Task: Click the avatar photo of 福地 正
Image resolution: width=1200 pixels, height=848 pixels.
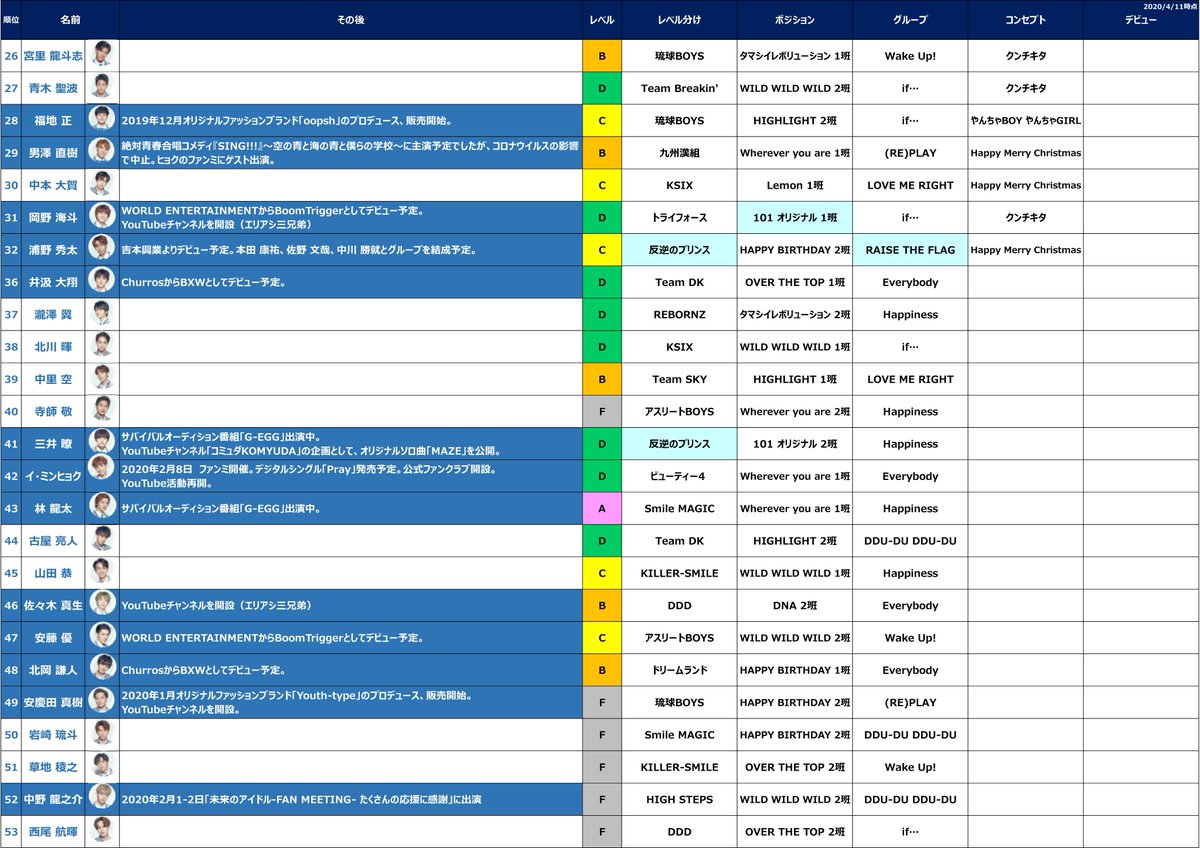Action: pyautogui.click(x=103, y=120)
